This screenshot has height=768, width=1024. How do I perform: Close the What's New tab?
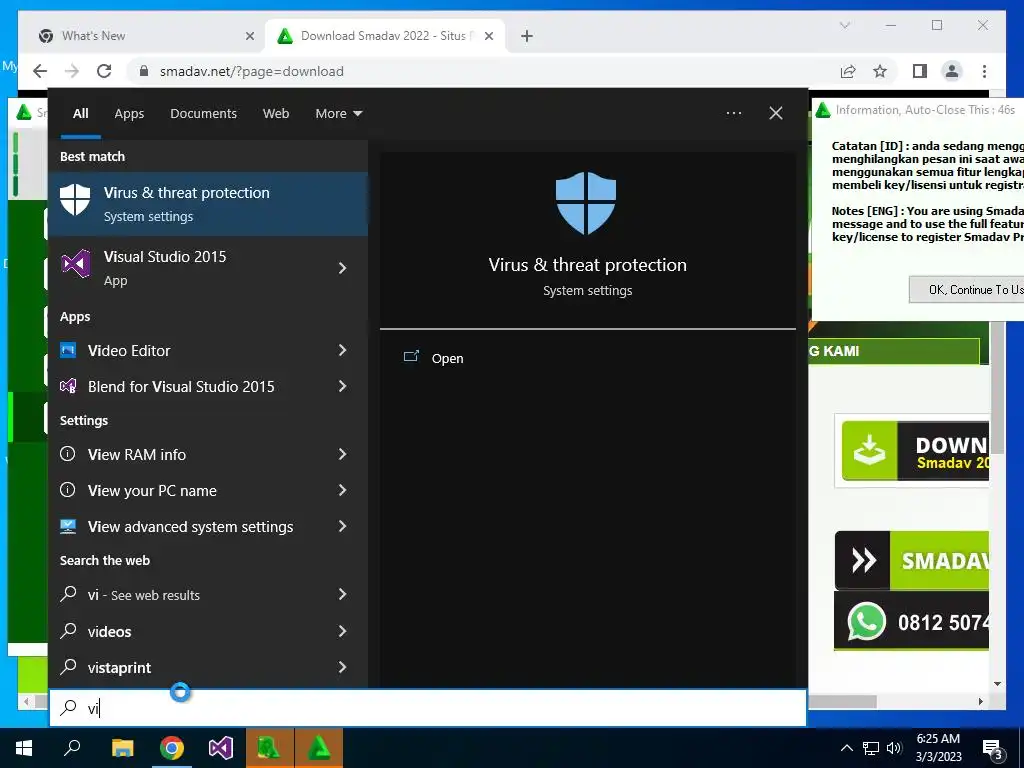click(x=249, y=37)
